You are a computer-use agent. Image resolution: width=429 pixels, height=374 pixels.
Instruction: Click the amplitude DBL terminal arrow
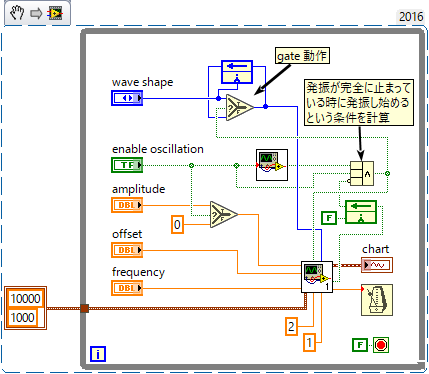click(140, 205)
